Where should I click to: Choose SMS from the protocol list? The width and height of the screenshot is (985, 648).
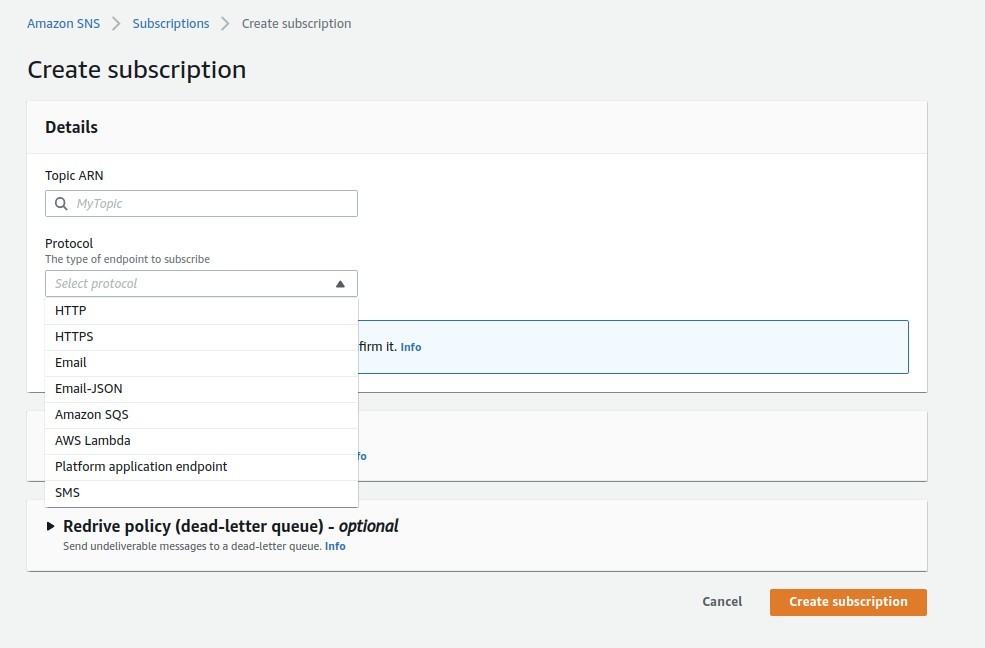pyautogui.click(x=201, y=493)
